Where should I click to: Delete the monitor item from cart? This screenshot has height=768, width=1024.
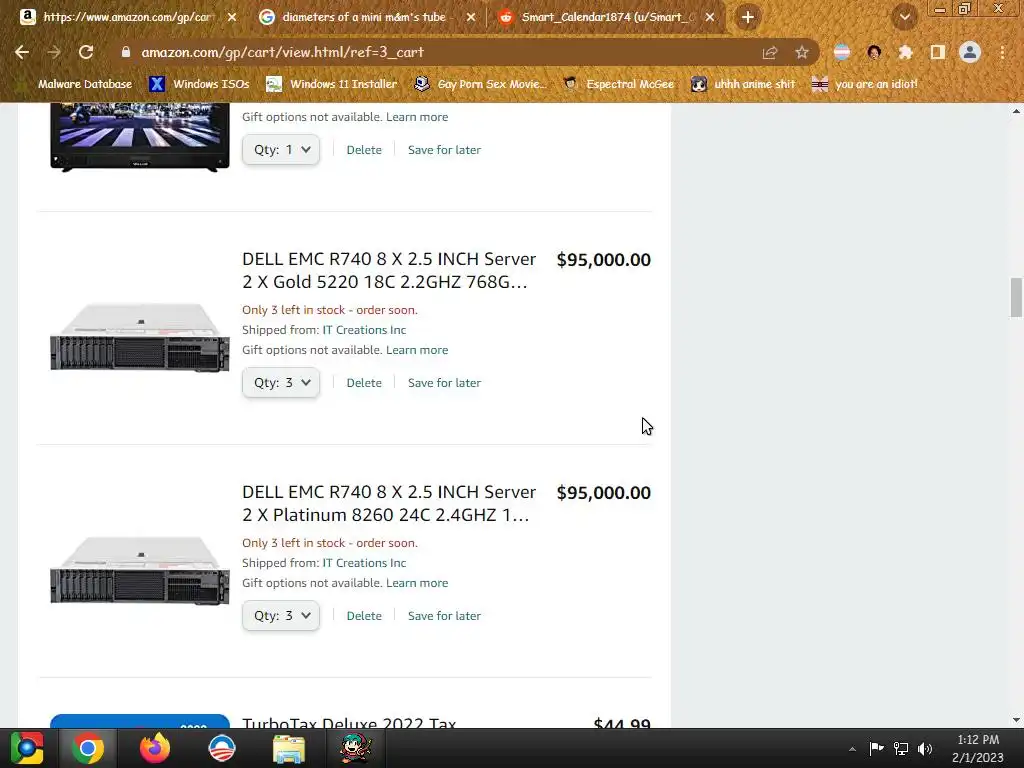(364, 150)
